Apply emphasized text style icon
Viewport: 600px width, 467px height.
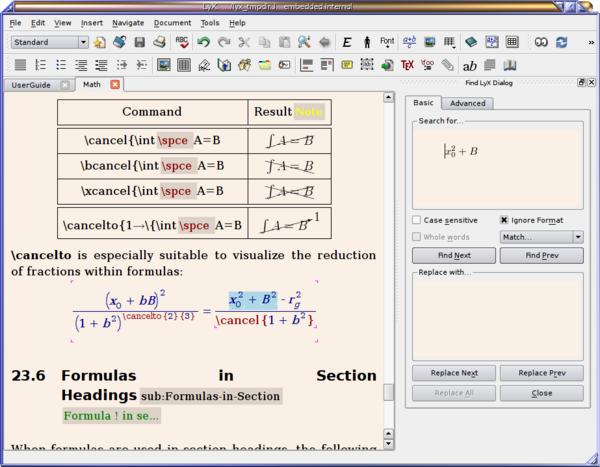(x=347, y=42)
